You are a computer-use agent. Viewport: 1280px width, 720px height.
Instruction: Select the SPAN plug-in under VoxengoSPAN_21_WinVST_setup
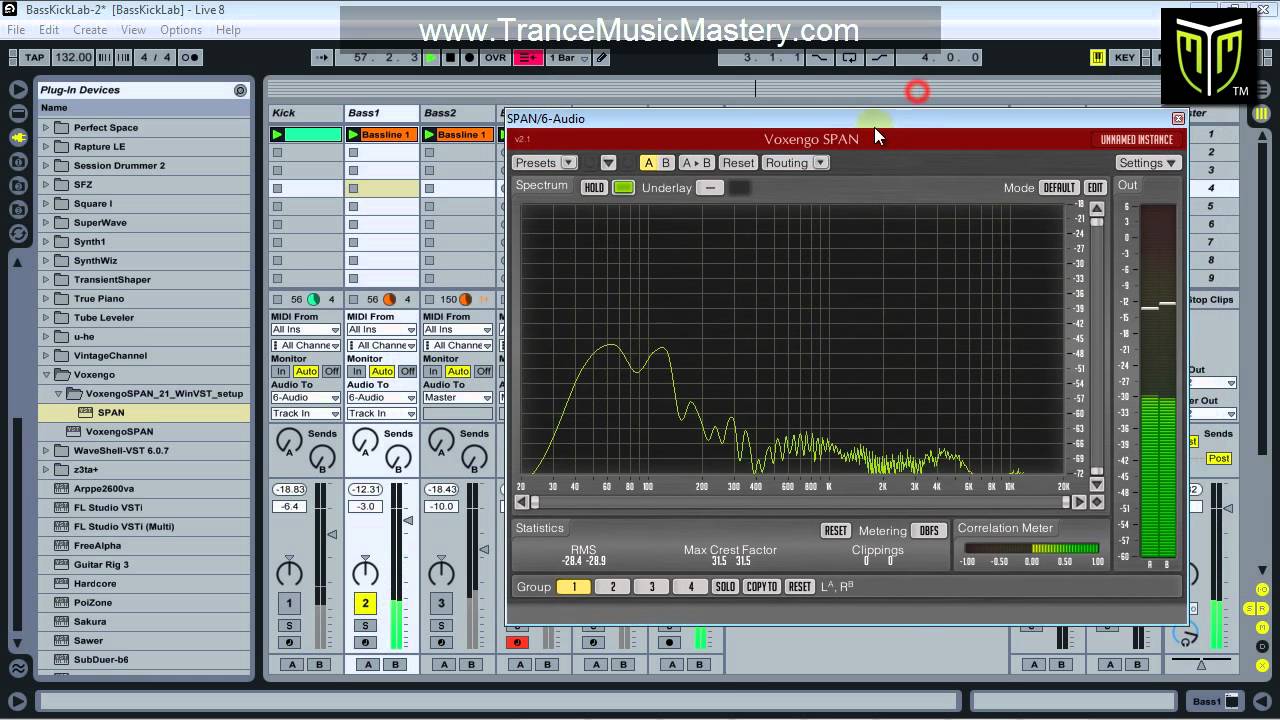(x=111, y=413)
